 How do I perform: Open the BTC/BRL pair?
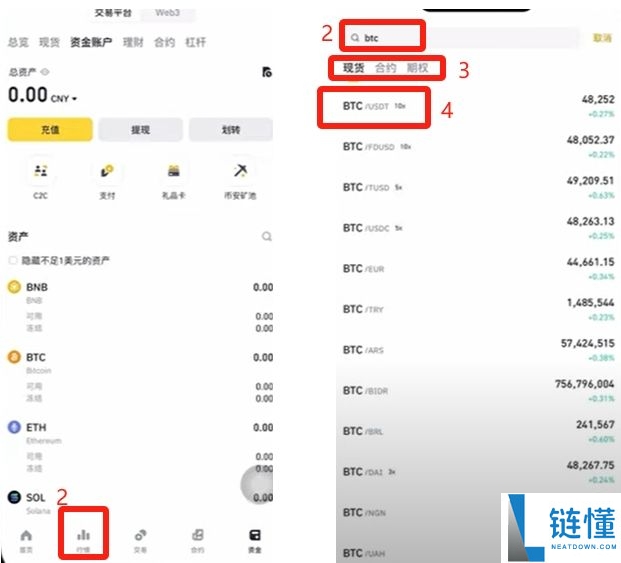[x=478, y=431]
